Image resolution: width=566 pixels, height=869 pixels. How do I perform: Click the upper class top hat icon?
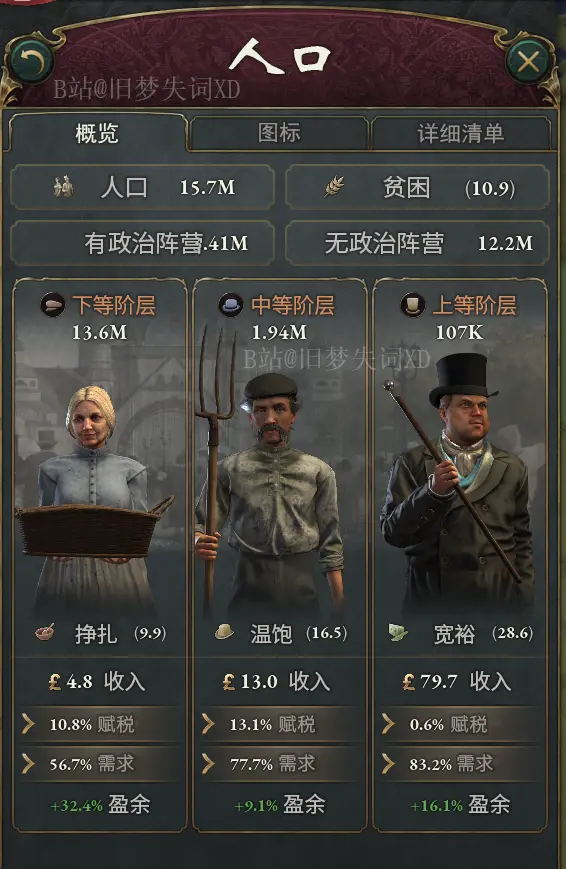412,305
